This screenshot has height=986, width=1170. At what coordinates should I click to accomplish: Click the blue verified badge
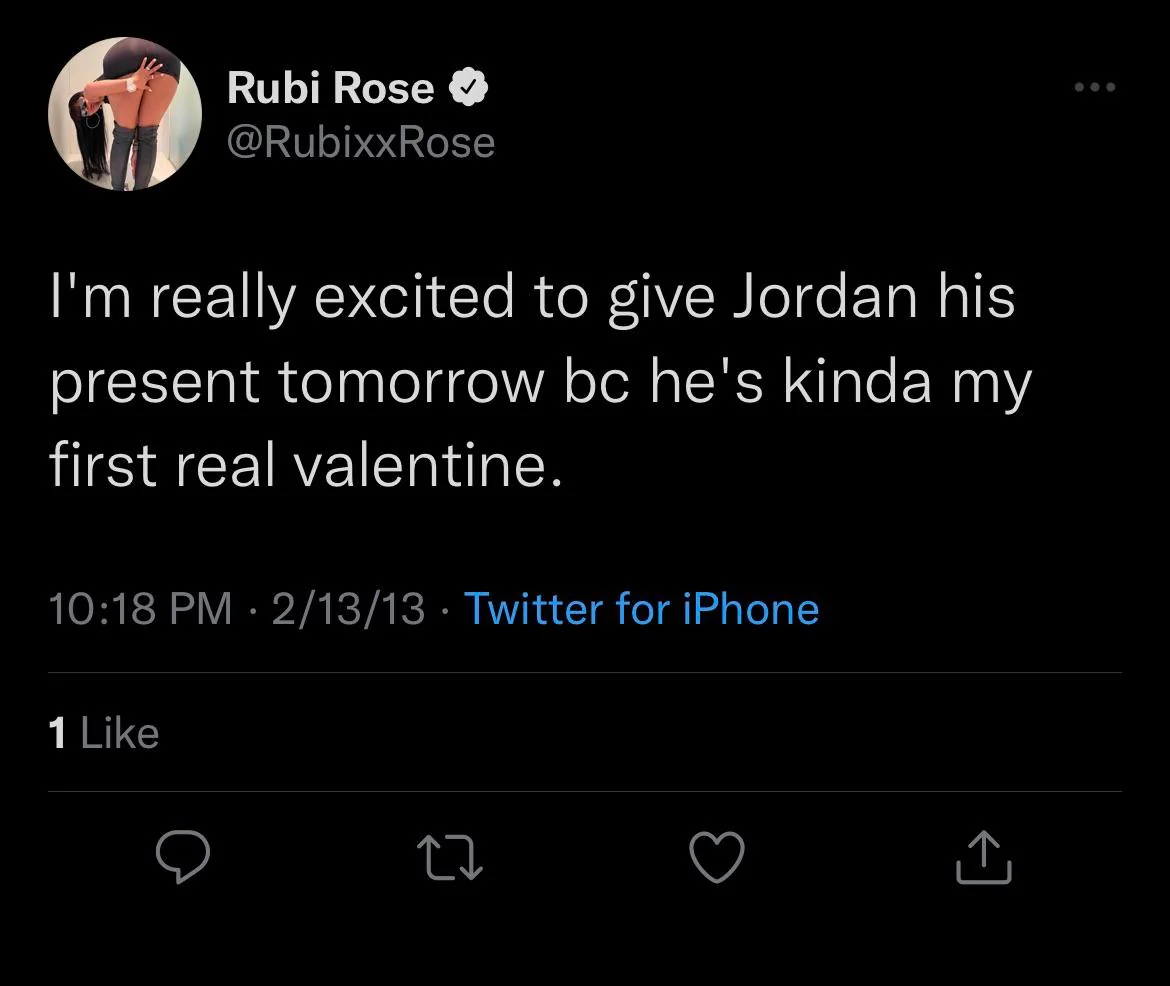click(468, 90)
